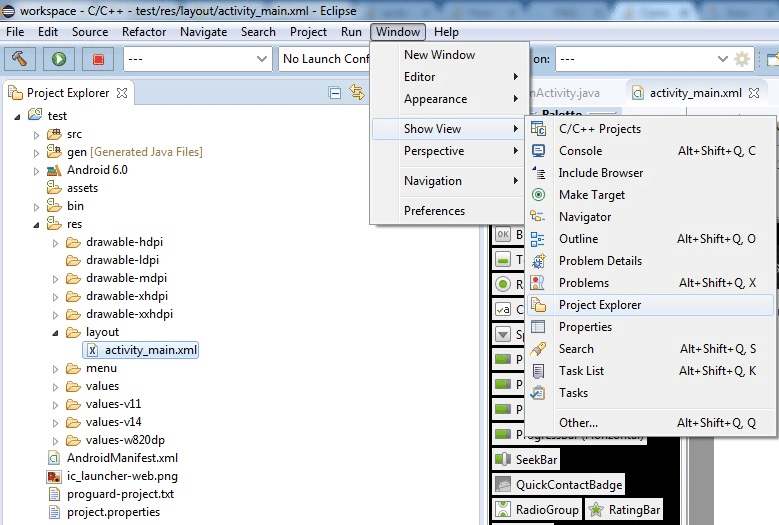Viewport: 779px width, 525px height.
Task: Click Collapse All icon in Project Explorer
Action: click(x=335, y=93)
